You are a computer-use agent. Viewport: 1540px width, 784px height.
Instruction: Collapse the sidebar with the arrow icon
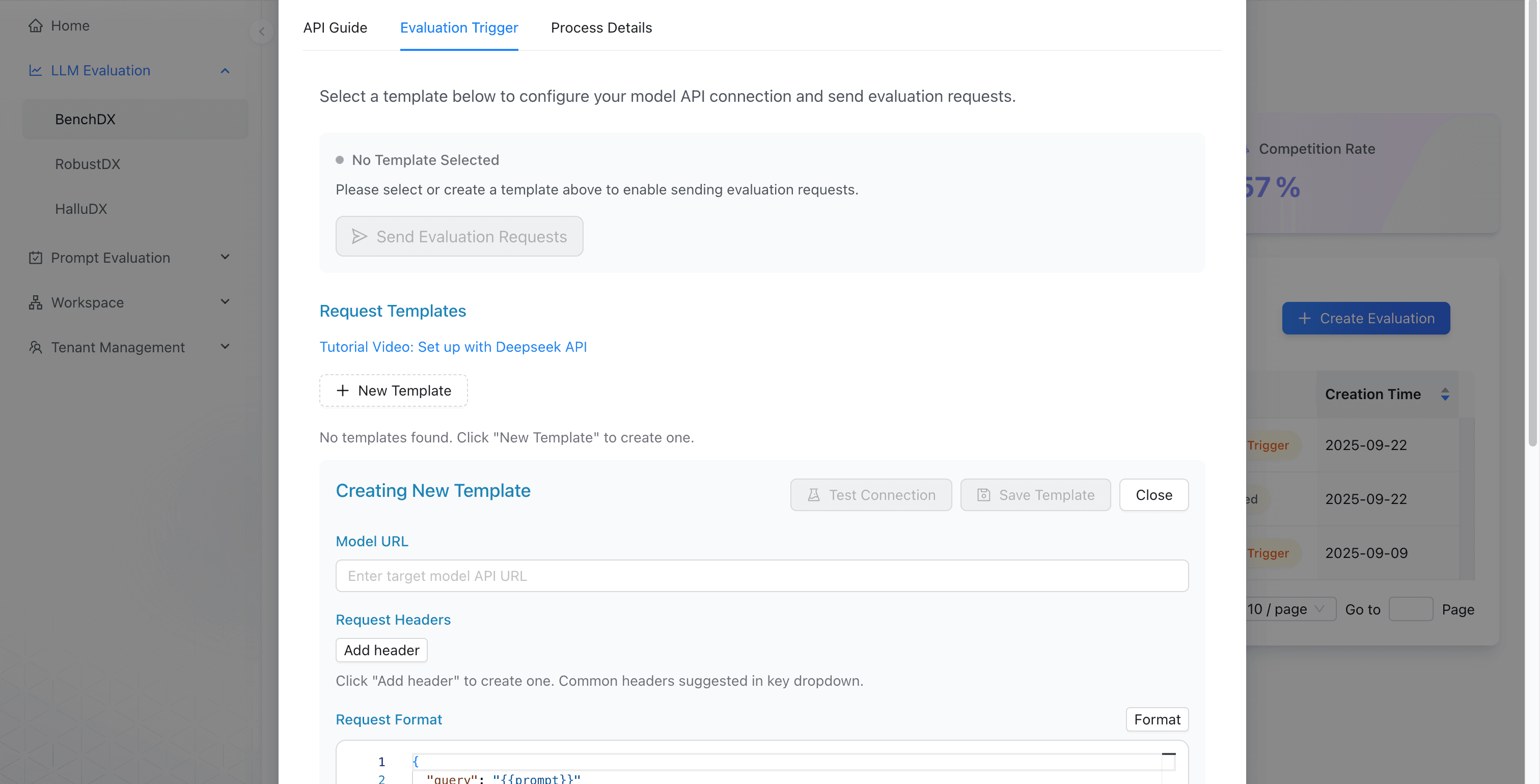261,32
